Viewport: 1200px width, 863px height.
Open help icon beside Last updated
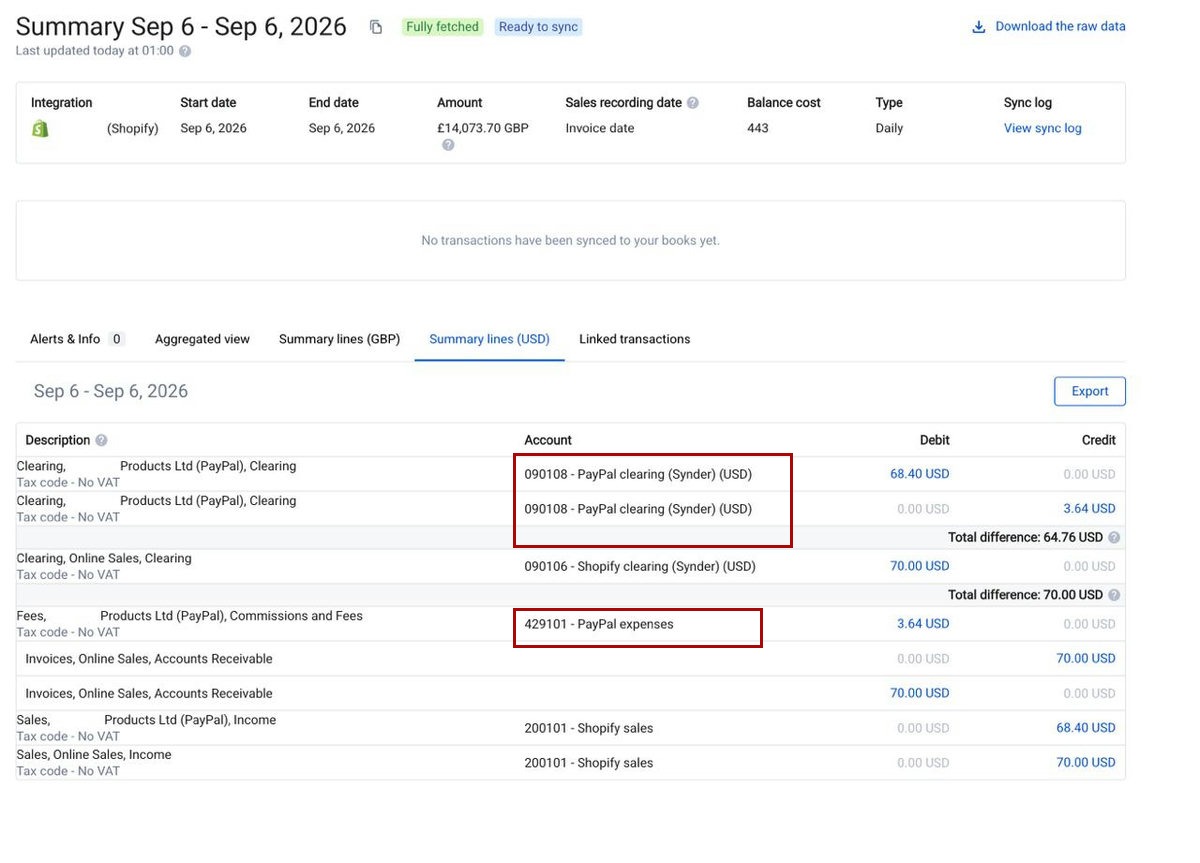tap(185, 51)
